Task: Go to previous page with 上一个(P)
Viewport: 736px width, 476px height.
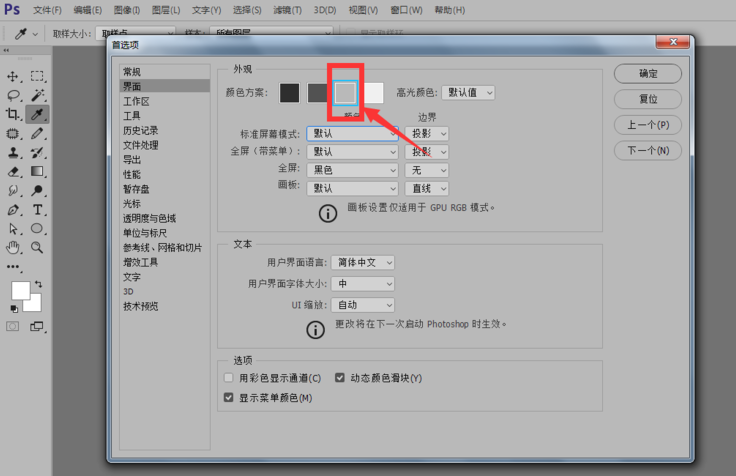Action: click(x=648, y=125)
